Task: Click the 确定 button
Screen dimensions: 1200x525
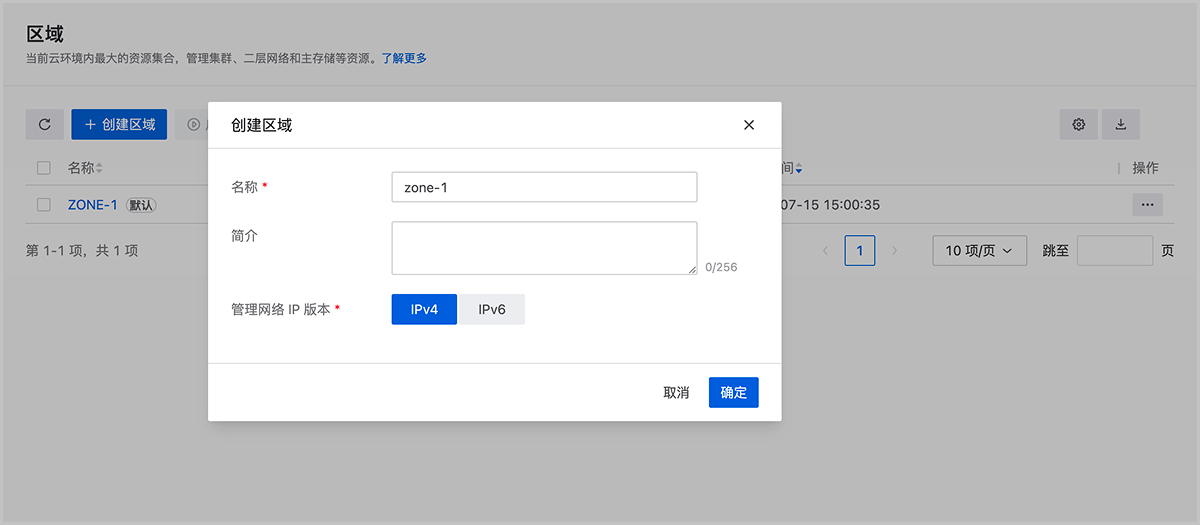Action: click(x=734, y=393)
